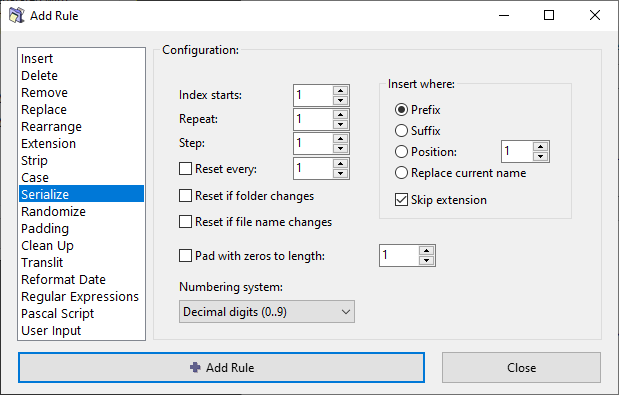Screen dimensions: 619x395
Task: Click the Close button
Action: tap(521, 367)
